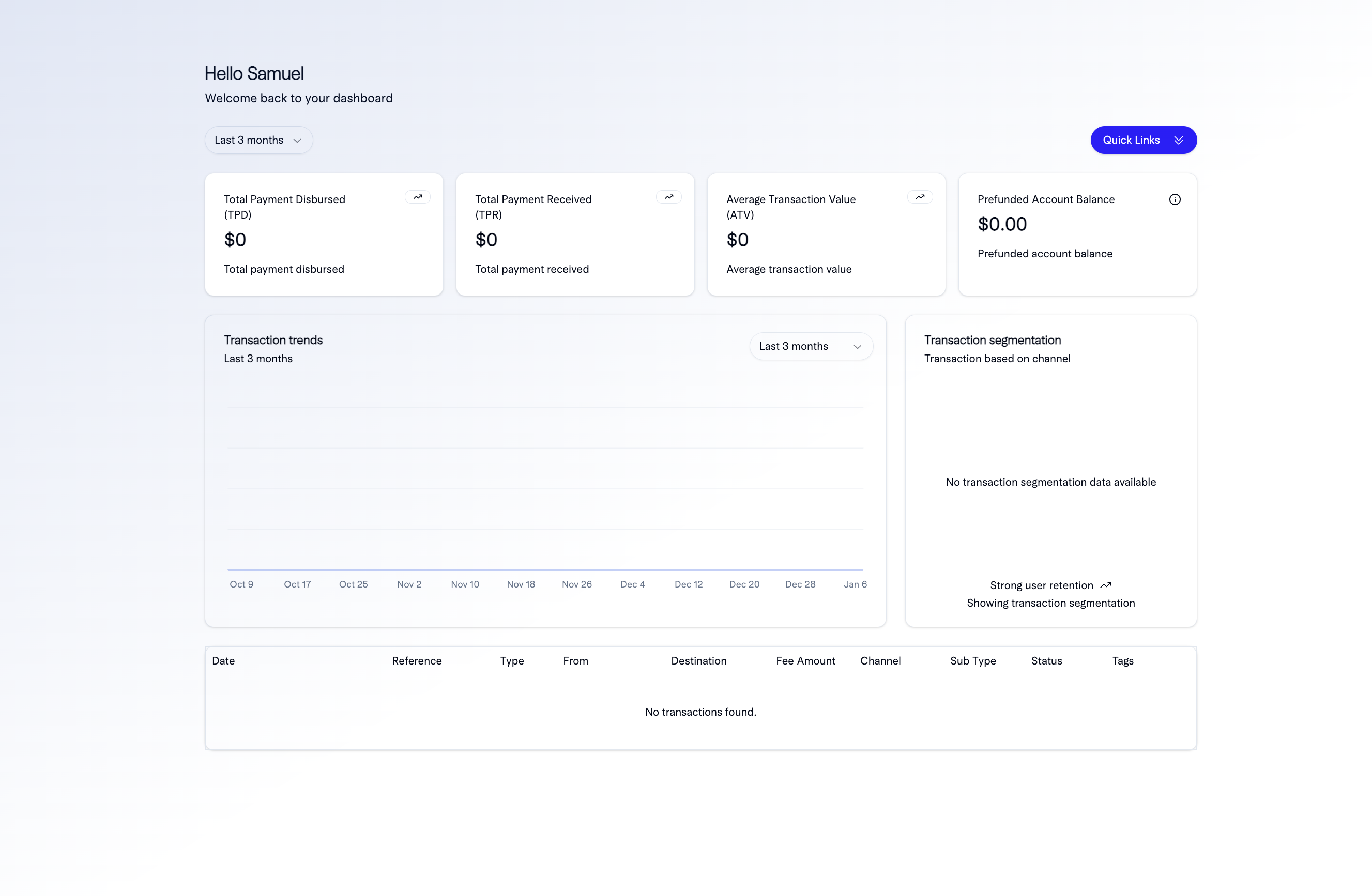Click the Status column header in transactions table

(x=1046, y=661)
